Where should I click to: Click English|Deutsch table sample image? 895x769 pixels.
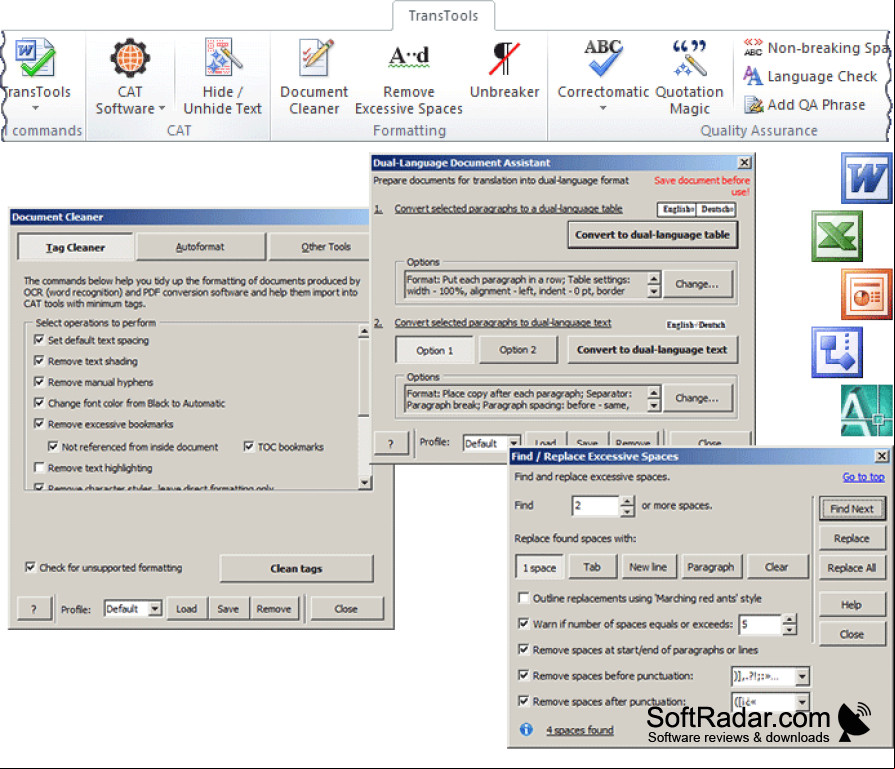(x=696, y=210)
